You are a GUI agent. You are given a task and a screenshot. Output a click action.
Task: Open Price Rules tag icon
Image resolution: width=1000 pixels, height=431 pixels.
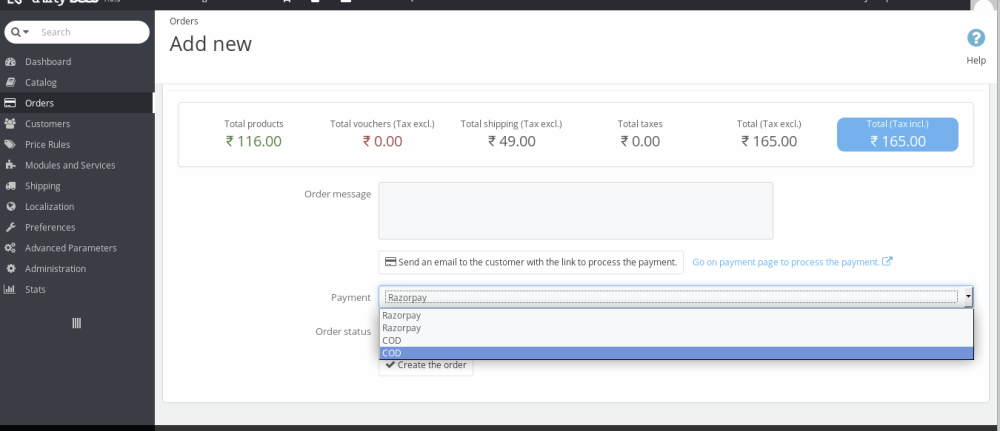(x=10, y=144)
